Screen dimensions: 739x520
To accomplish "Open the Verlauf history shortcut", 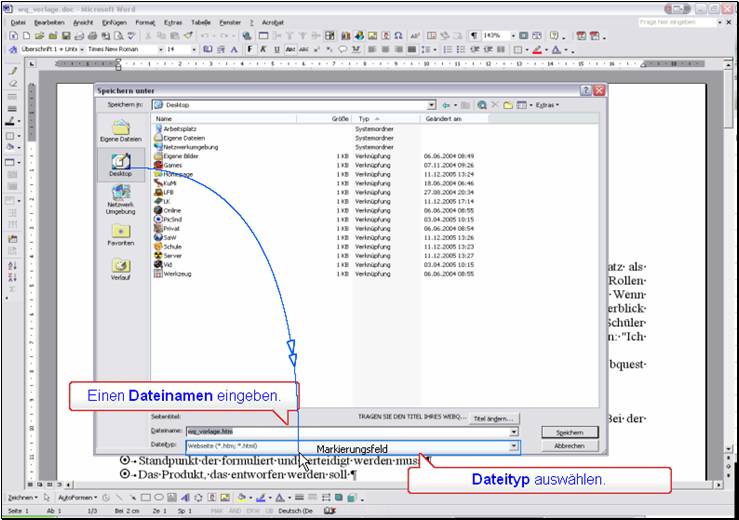I will 120,270.
